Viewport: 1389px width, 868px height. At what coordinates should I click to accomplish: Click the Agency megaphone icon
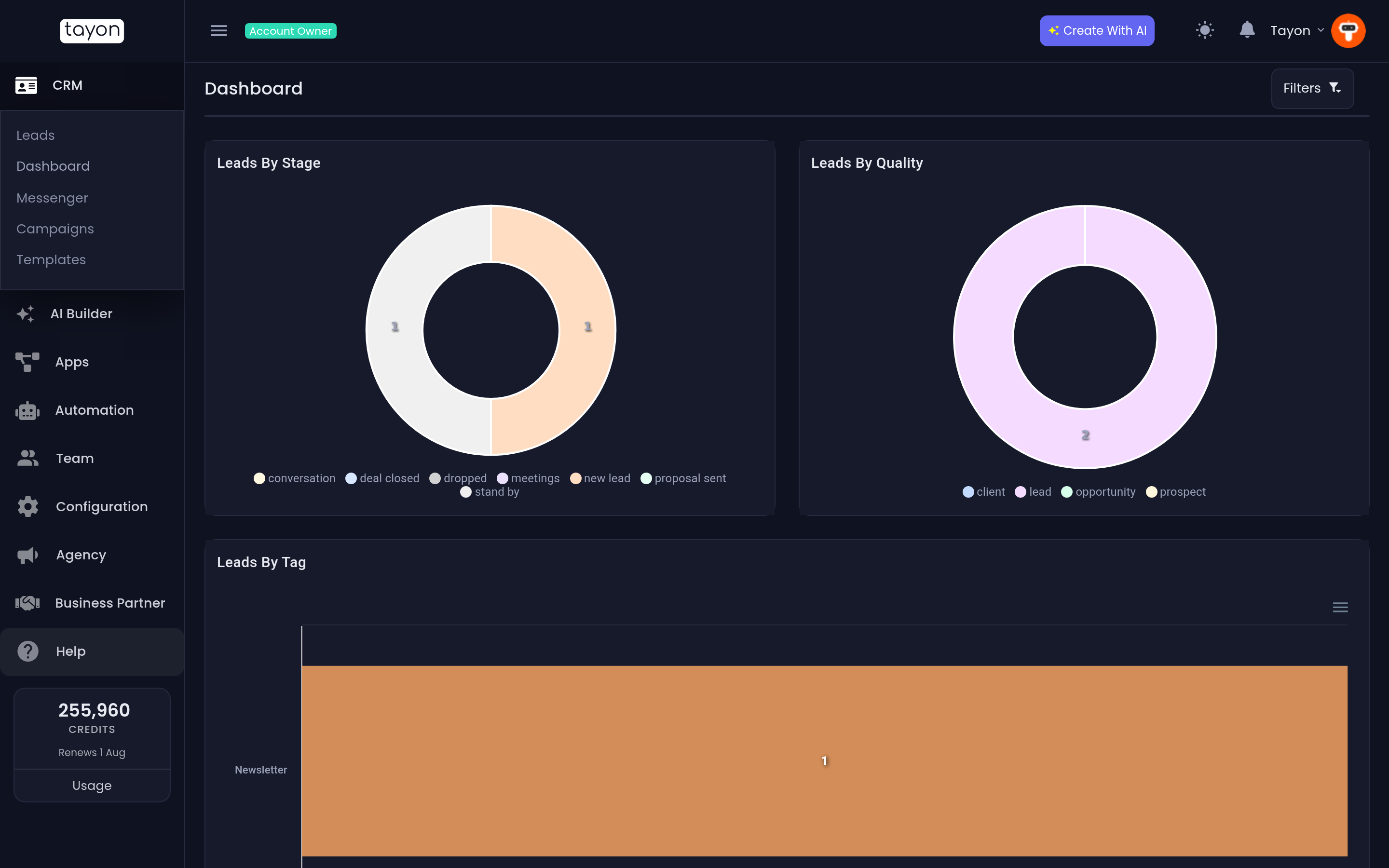pyautogui.click(x=27, y=555)
